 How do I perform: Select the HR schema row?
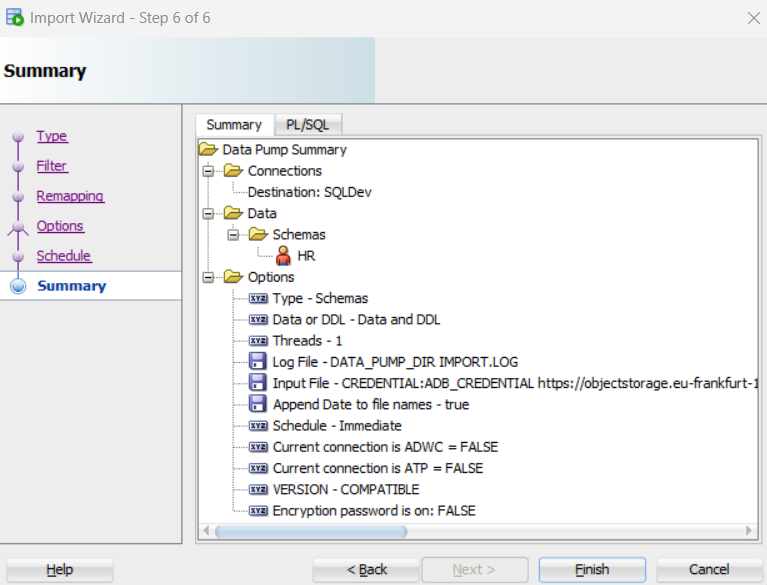click(x=306, y=256)
